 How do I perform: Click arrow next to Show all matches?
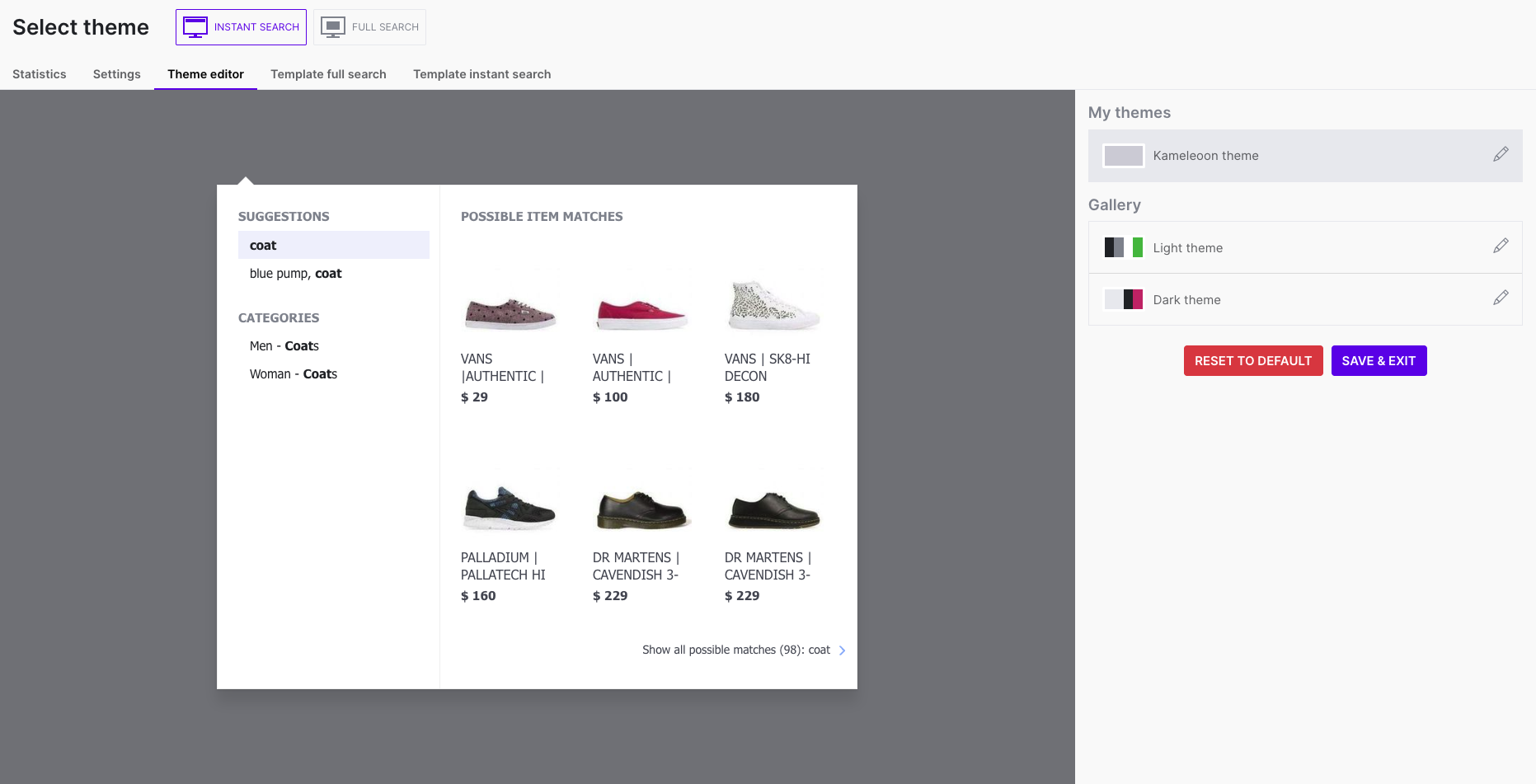(x=842, y=650)
